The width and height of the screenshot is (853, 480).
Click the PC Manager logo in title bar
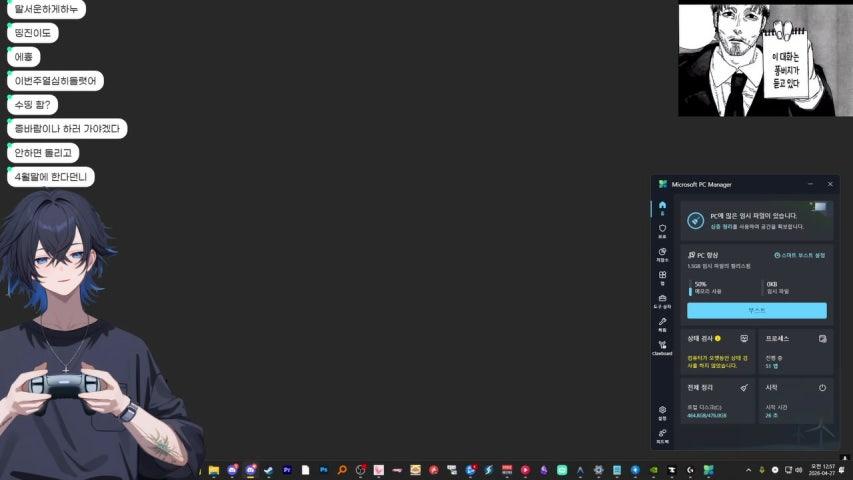663,184
